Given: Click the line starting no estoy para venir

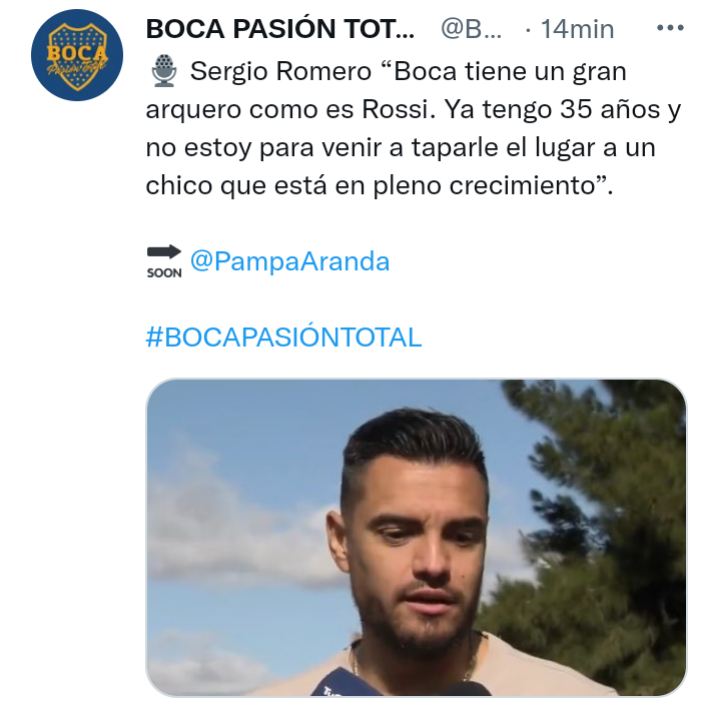Looking at the screenshot, I should tap(400, 148).
